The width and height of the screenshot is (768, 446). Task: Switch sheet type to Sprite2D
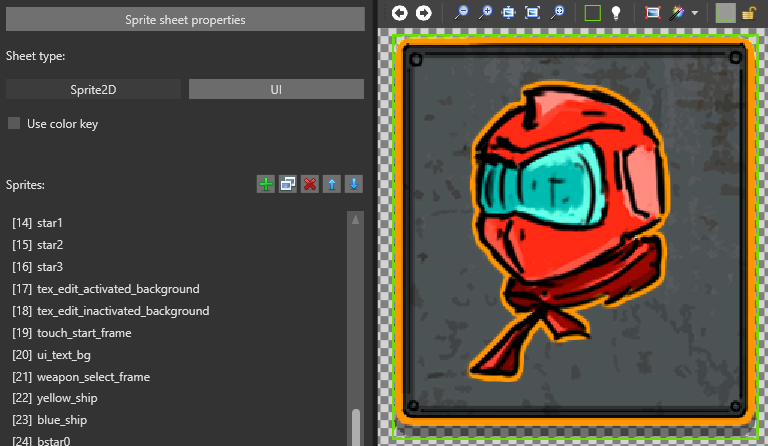[x=93, y=89]
